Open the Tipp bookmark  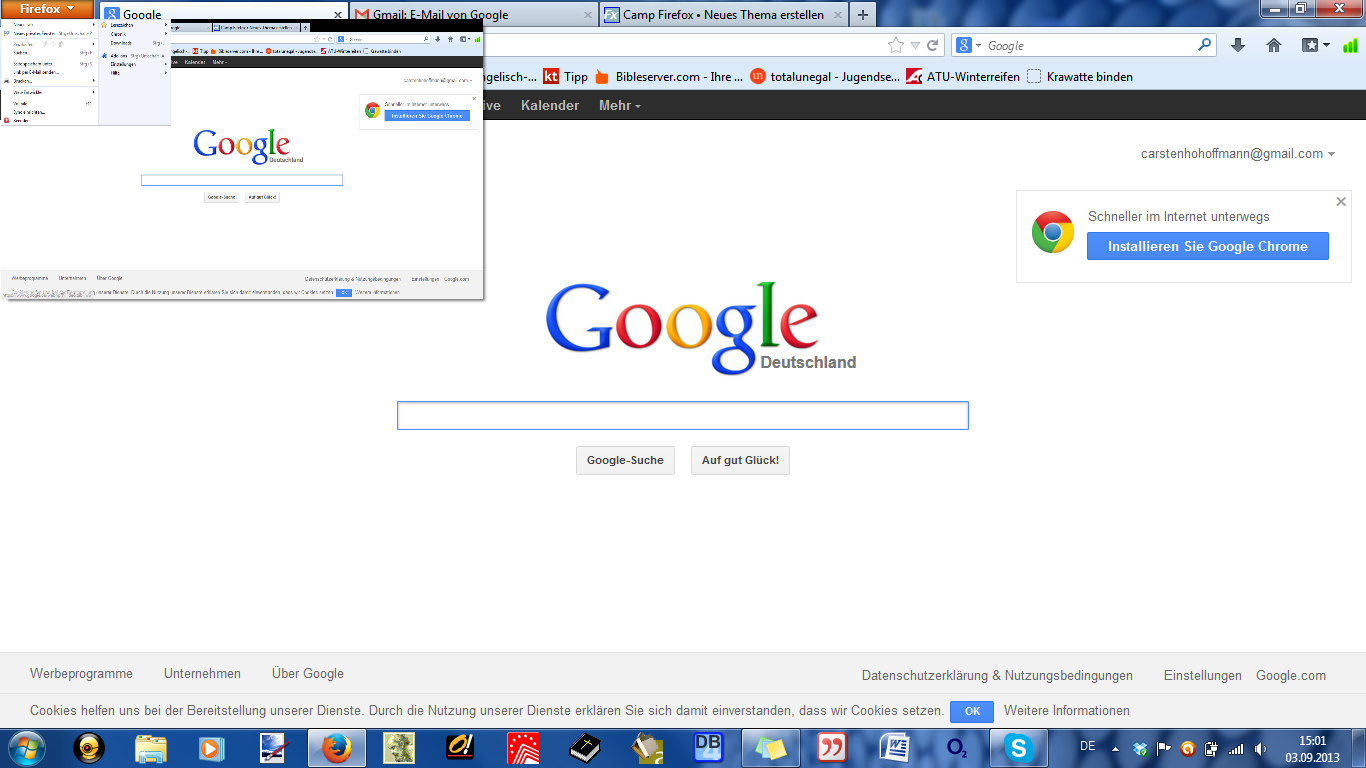[566, 76]
